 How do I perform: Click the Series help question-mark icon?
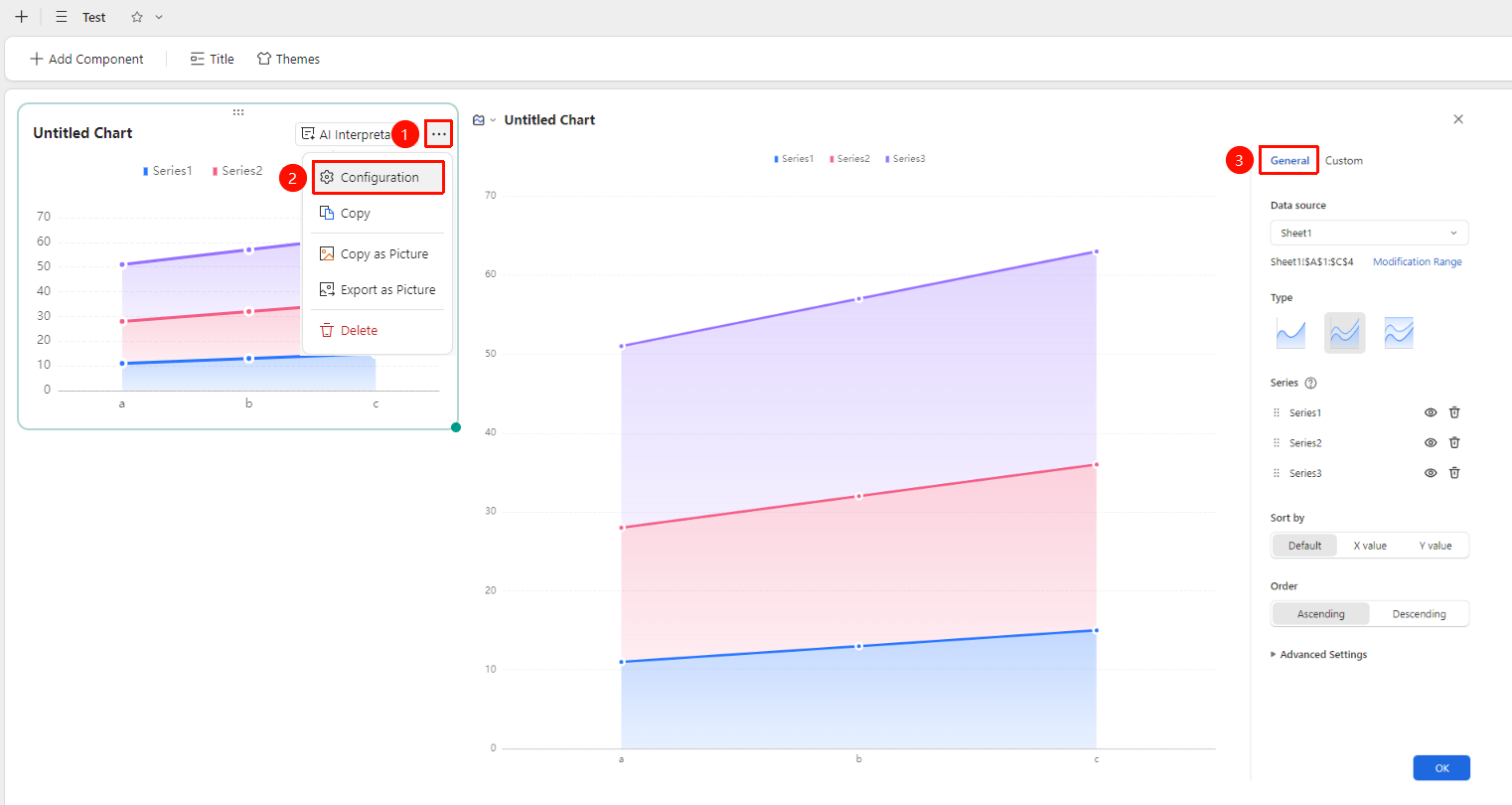(x=1310, y=383)
